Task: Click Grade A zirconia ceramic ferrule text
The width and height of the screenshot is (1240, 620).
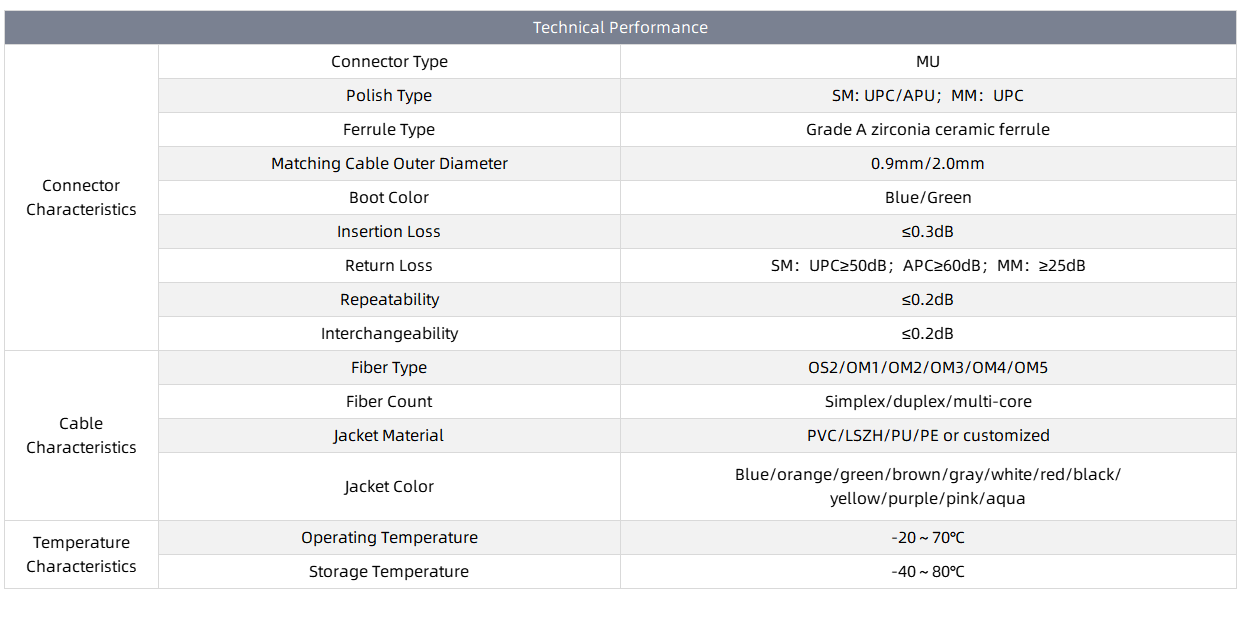Action: click(927, 130)
